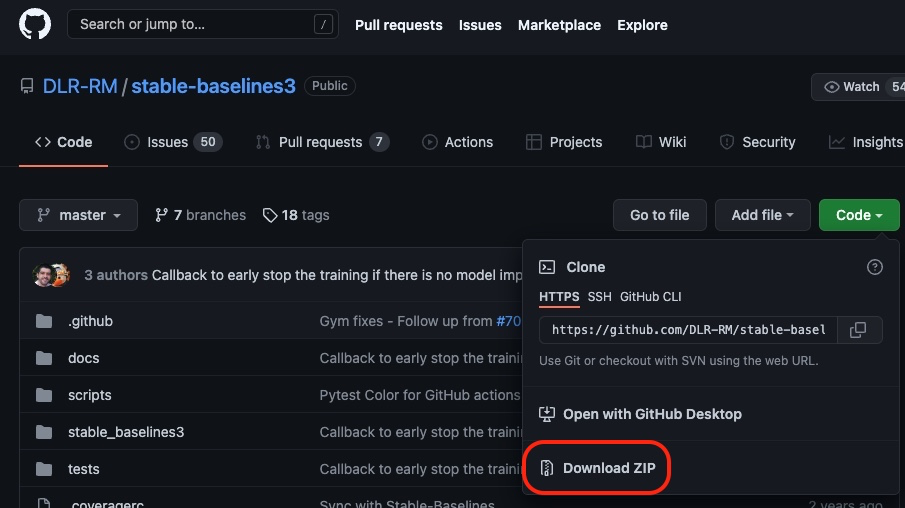The width and height of the screenshot is (905, 508).
Task: Open the Security tab
Action: pyautogui.click(x=757, y=142)
